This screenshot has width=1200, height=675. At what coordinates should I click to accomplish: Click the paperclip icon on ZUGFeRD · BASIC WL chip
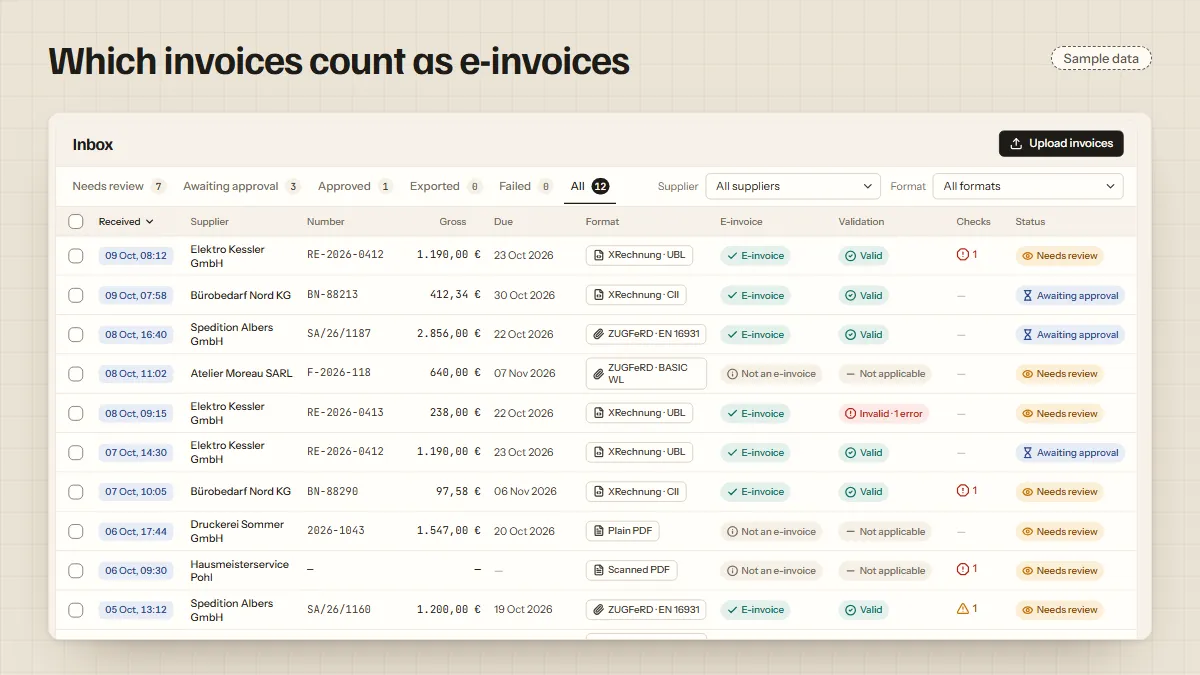coord(598,373)
